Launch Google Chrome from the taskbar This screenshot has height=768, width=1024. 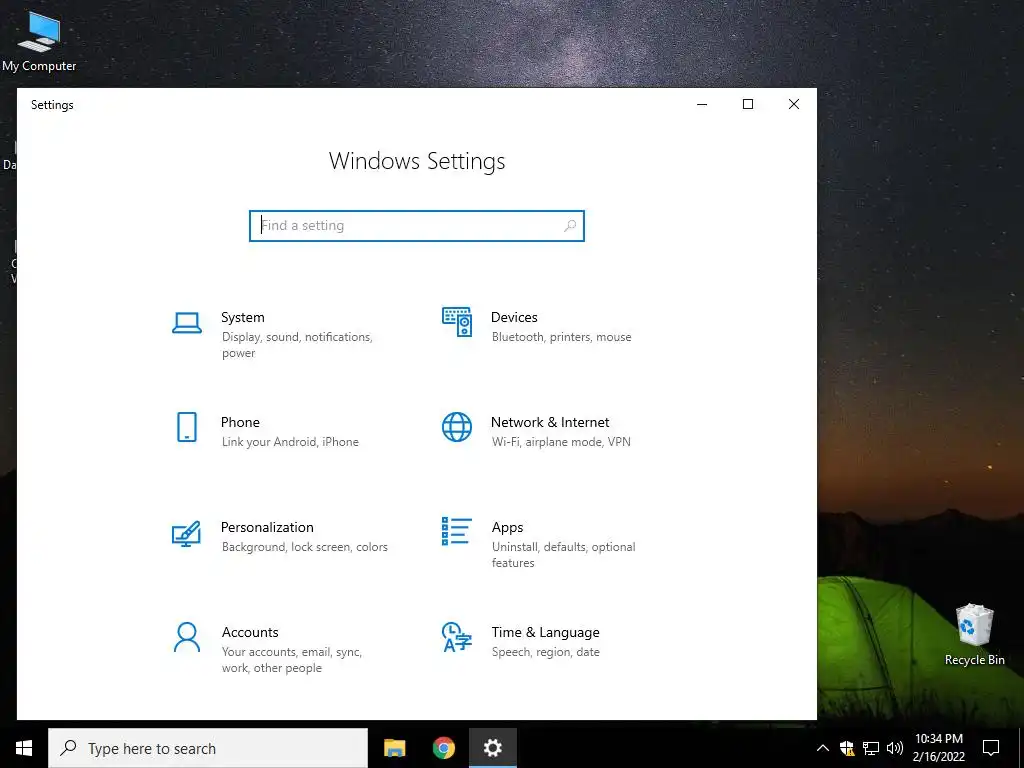click(x=443, y=748)
